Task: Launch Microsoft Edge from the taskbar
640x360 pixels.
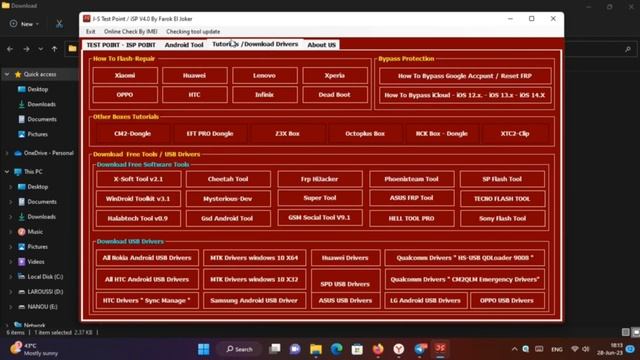Action: pyautogui.click(x=336, y=349)
